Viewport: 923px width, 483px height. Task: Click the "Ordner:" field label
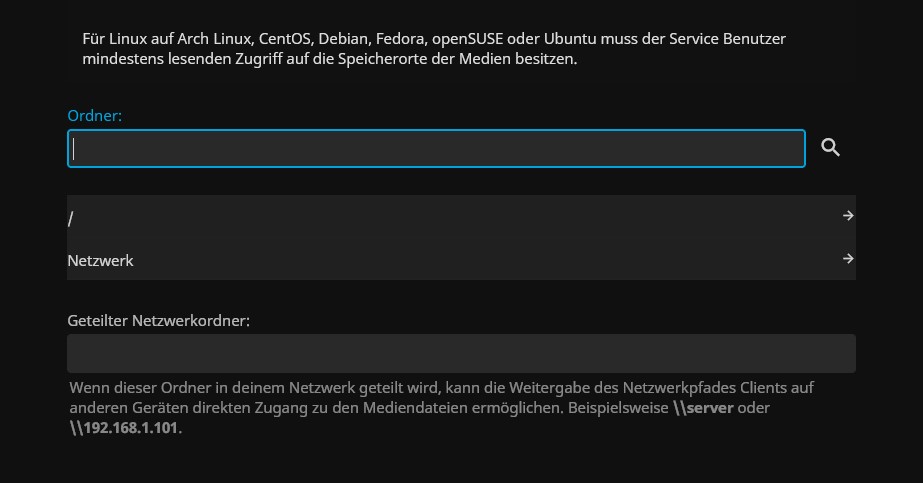94,116
